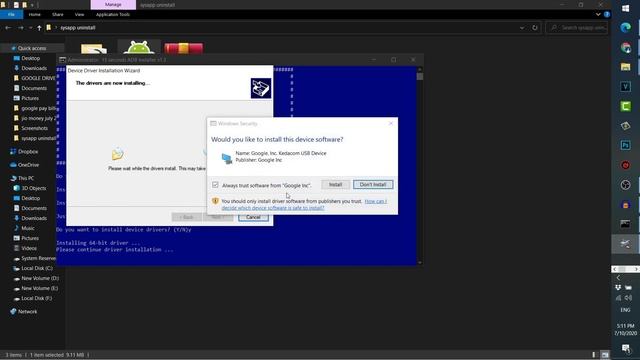The width and height of the screenshot is (640, 360).
Task: Open the how to decide safe software link
Action: point(304,204)
